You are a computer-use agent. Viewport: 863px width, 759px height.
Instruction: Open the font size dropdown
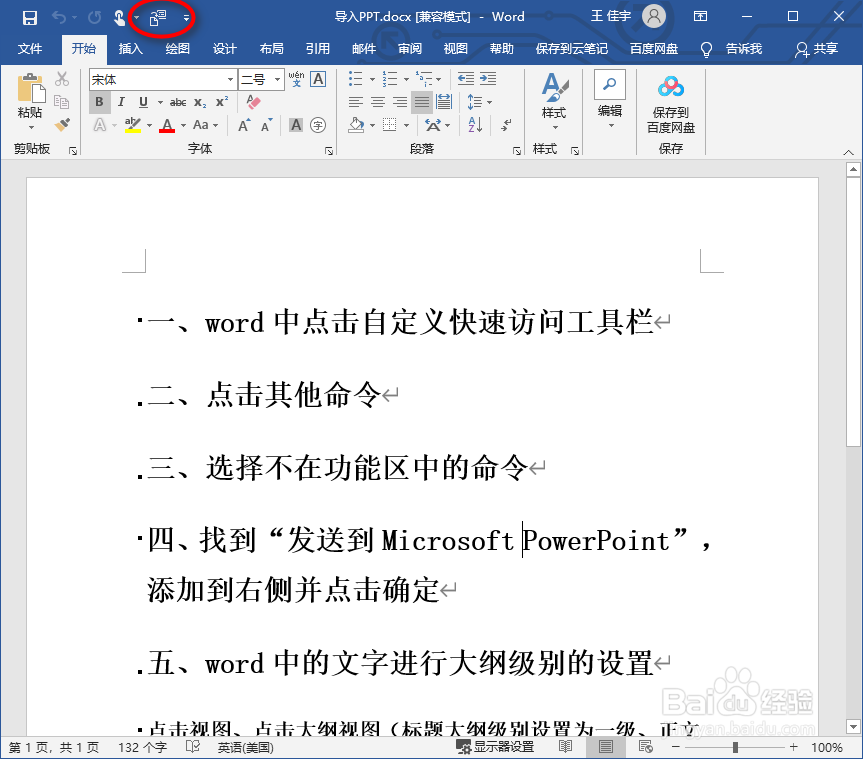tap(277, 80)
